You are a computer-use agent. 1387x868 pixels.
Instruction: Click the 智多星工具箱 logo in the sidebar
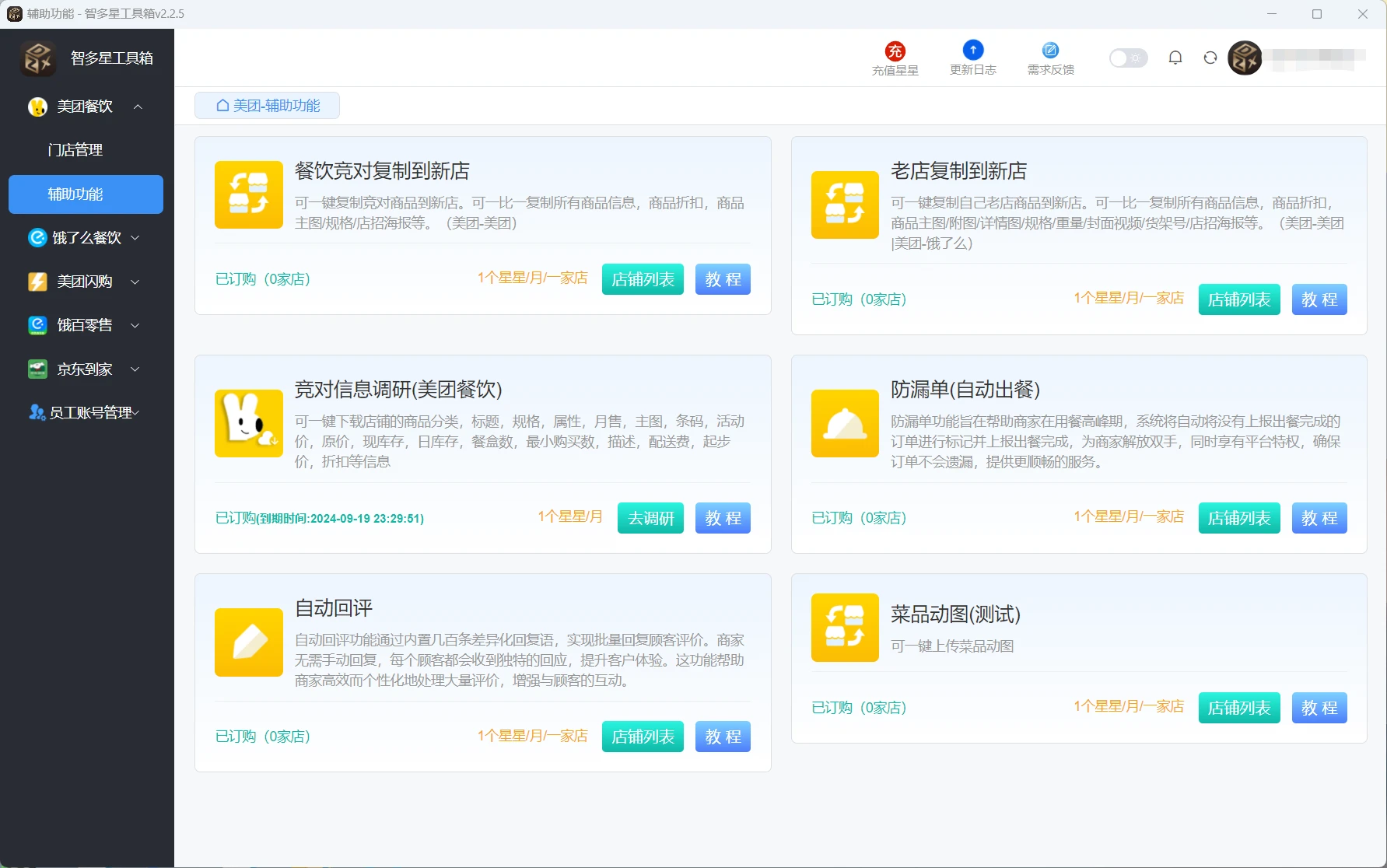[x=38, y=58]
